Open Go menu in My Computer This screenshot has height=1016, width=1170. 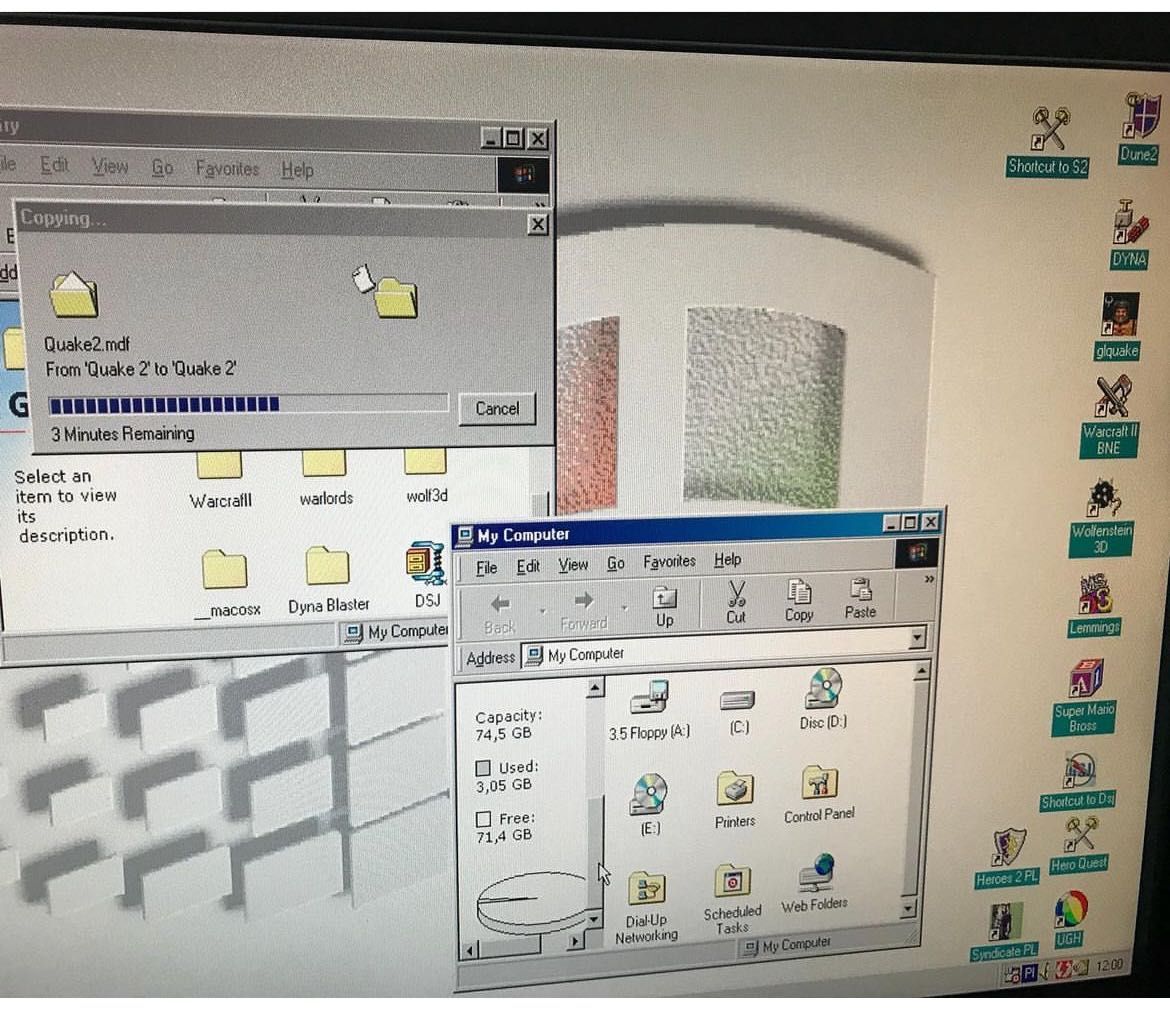coord(616,563)
